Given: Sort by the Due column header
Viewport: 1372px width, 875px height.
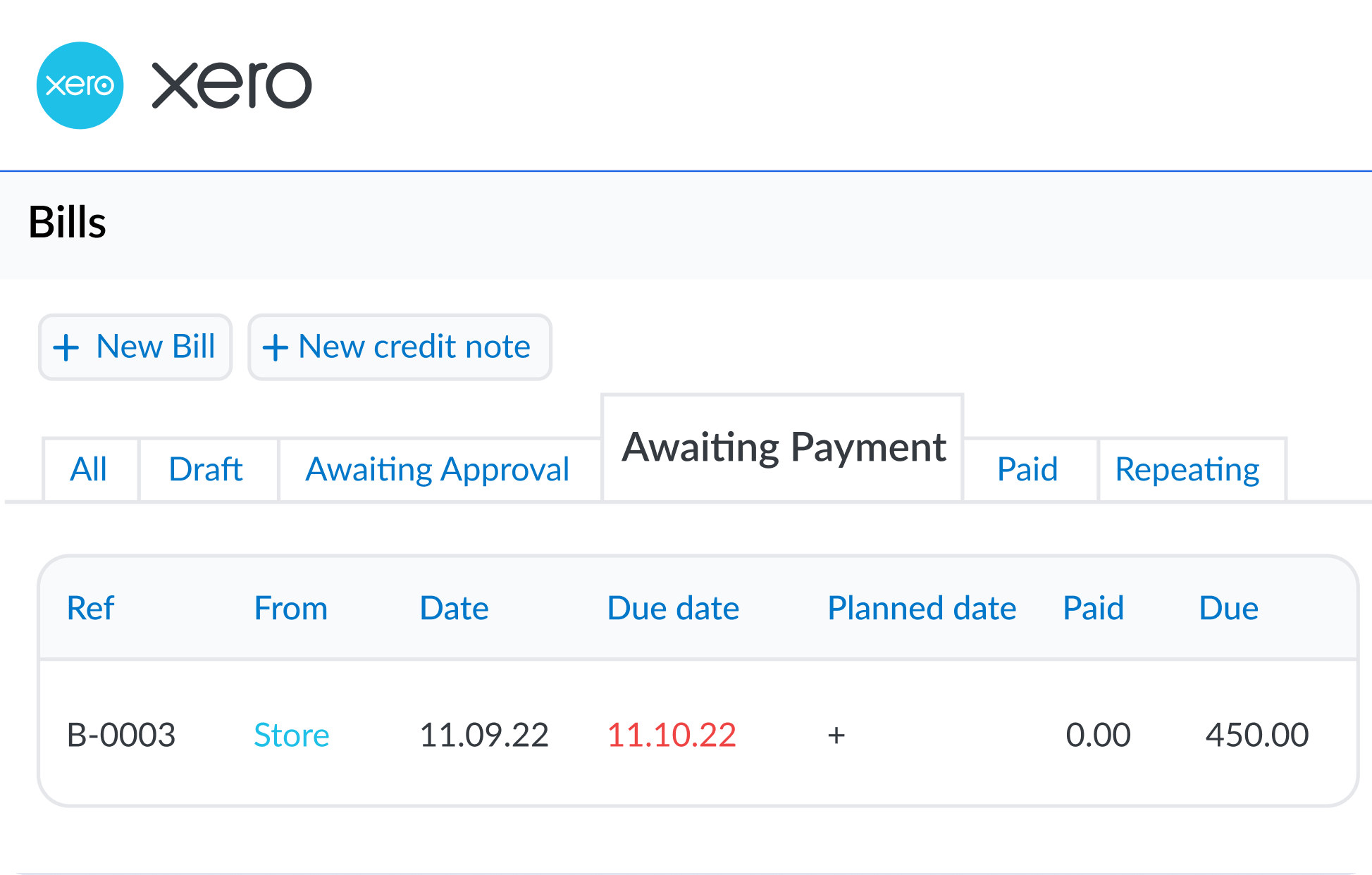Looking at the screenshot, I should [x=1229, y=608].
